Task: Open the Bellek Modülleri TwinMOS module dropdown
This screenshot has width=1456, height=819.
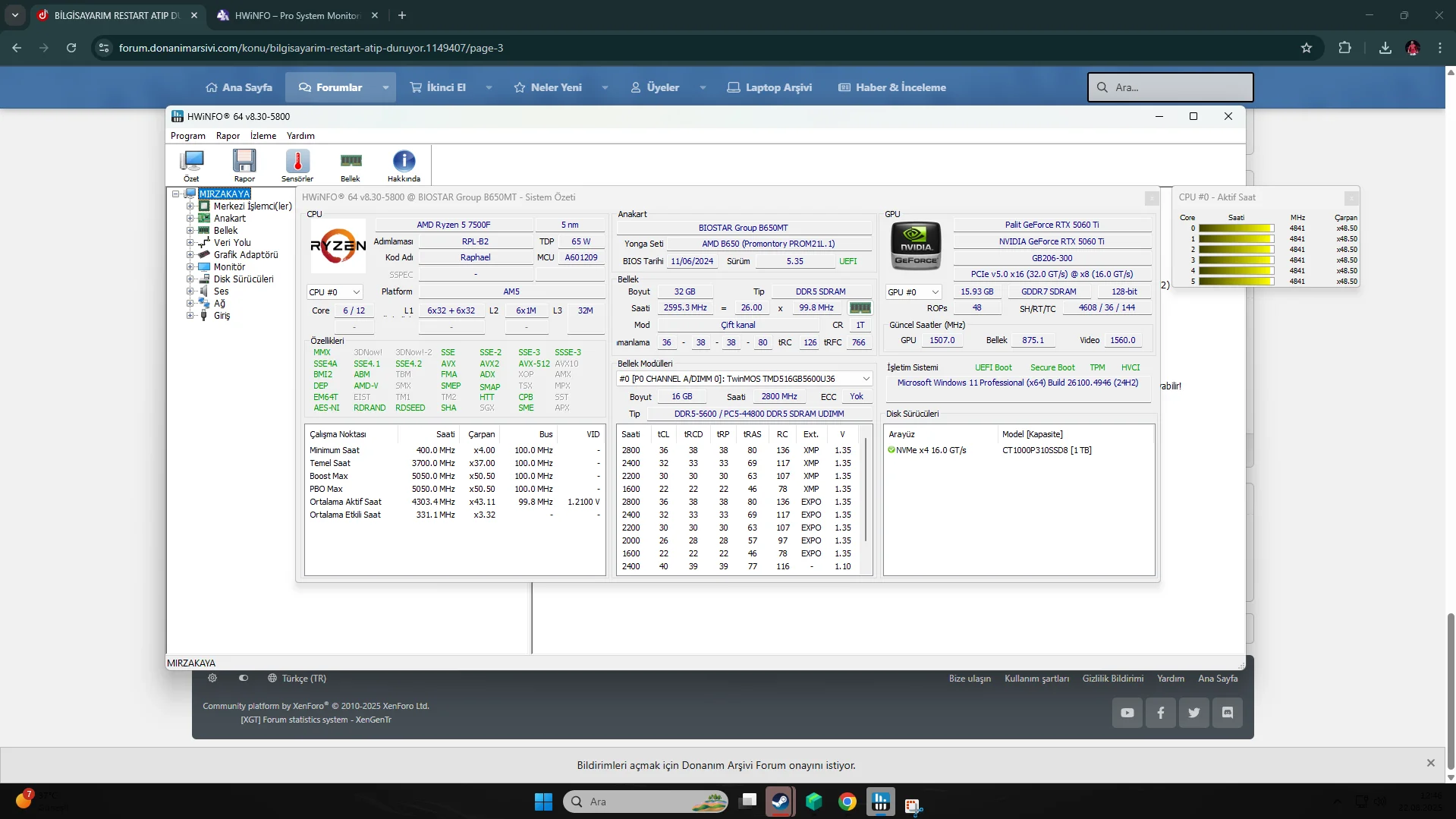Action: pos(744,379)
